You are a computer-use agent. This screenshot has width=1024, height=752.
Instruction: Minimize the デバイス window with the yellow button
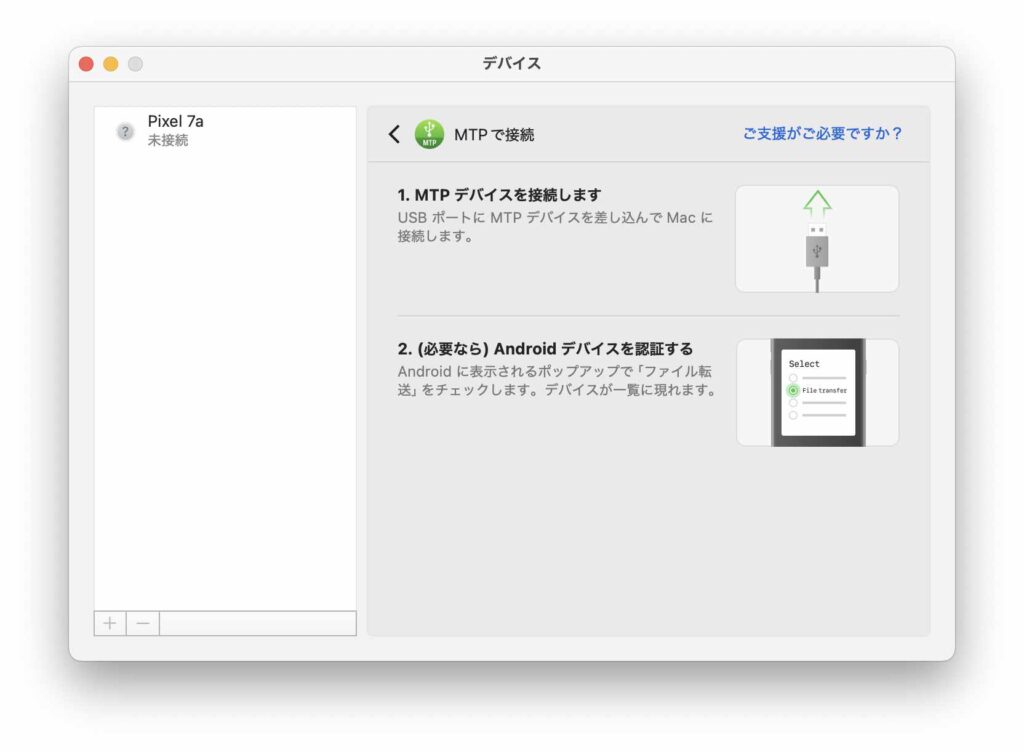point(110,64)
